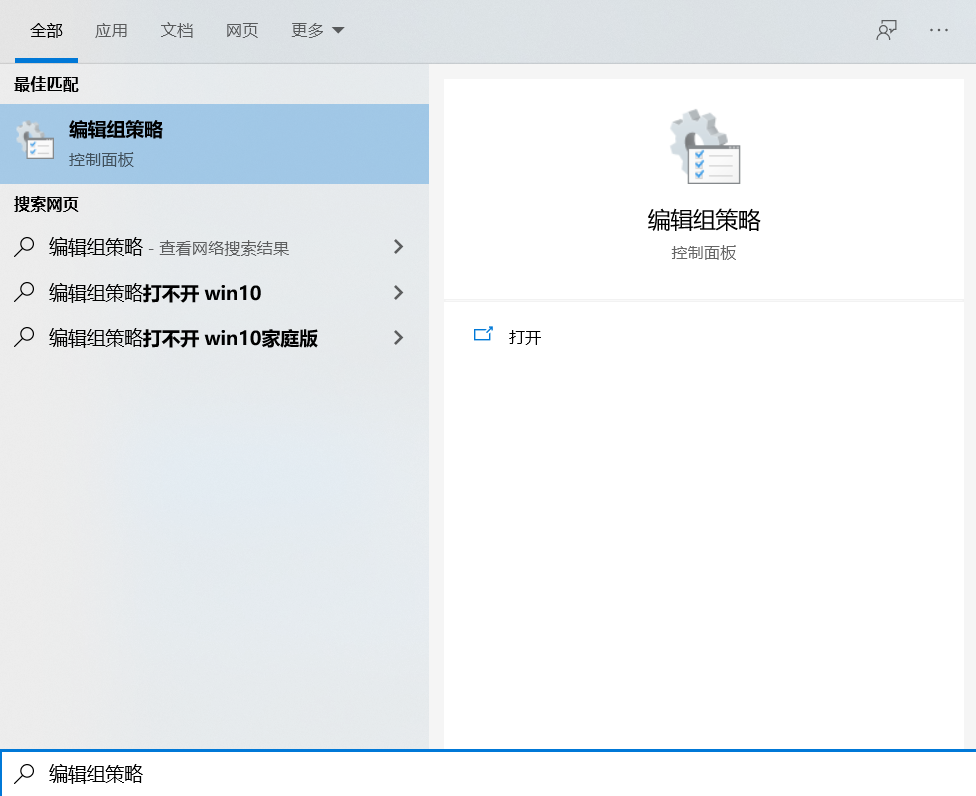Switch to the 文档 tab
Viewport: 976px width, 796px height.
176,31
